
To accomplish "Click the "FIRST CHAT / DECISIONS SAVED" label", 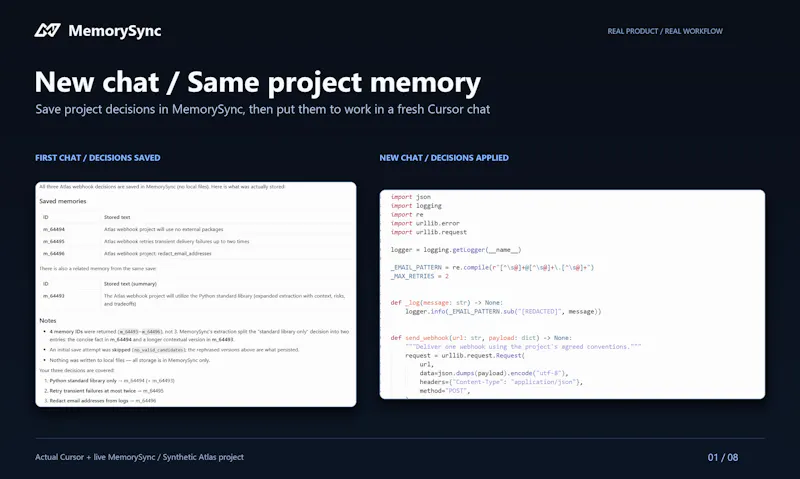I will point(97,158).
